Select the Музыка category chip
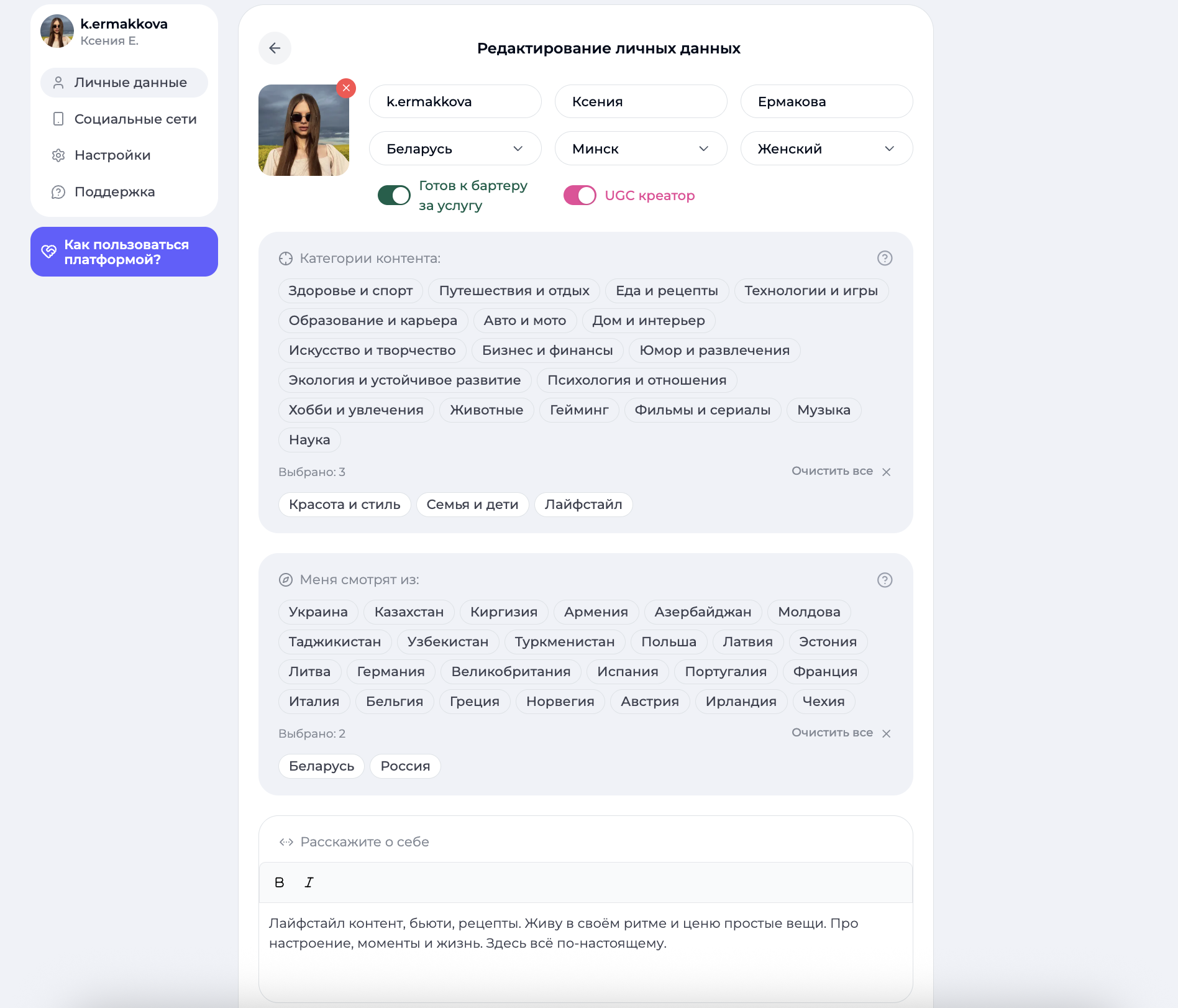Viewport: 1178px width, 1008px height. tap(823, 410)
